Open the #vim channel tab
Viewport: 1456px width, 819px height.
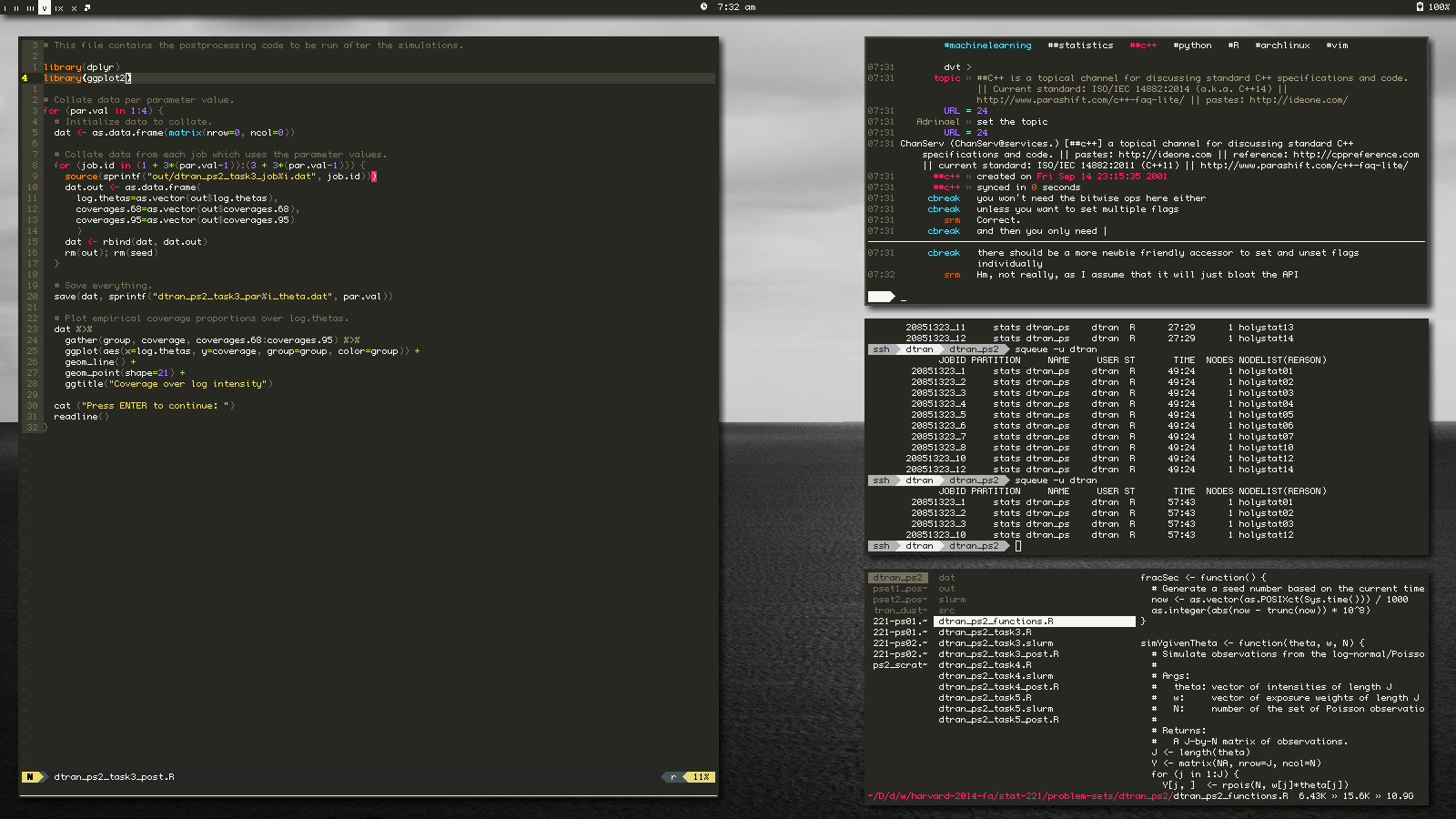(1337, 45)
